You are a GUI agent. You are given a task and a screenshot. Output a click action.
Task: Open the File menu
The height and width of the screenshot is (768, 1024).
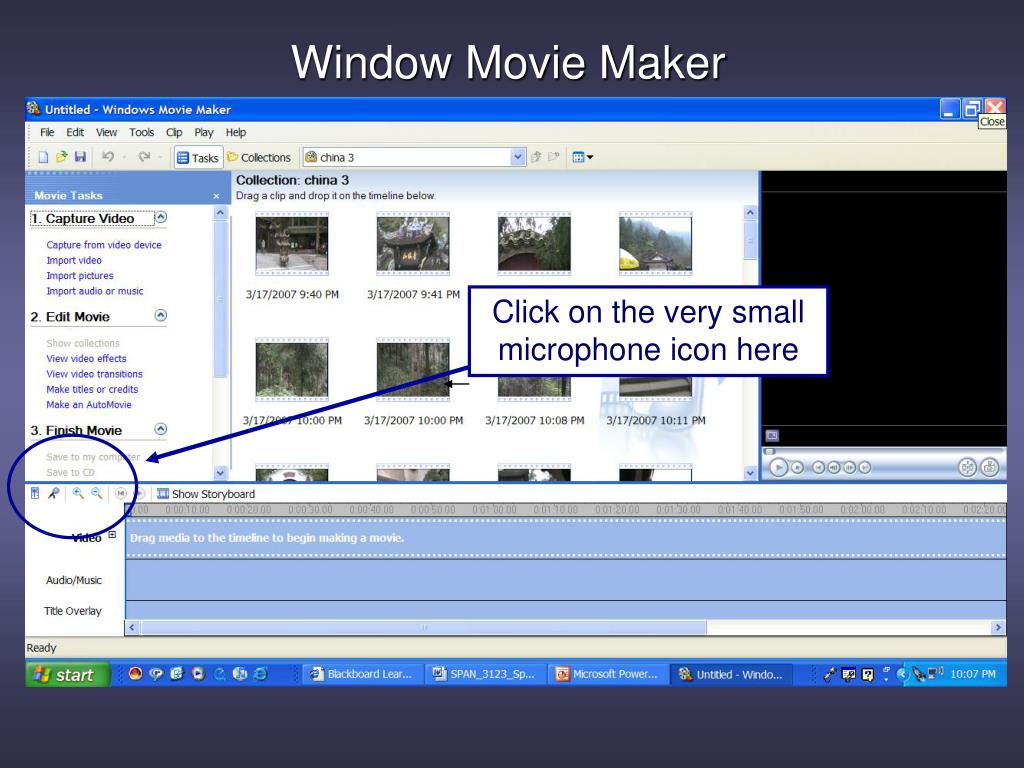(x=47, y=133)
